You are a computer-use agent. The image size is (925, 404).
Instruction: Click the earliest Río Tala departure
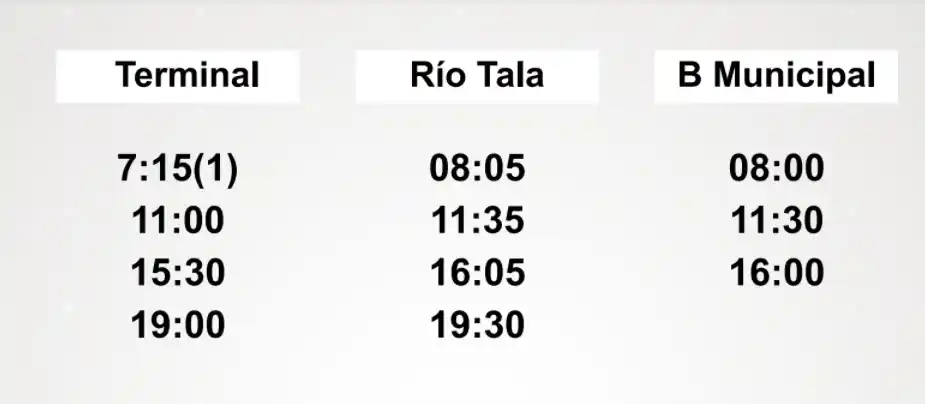477,169
